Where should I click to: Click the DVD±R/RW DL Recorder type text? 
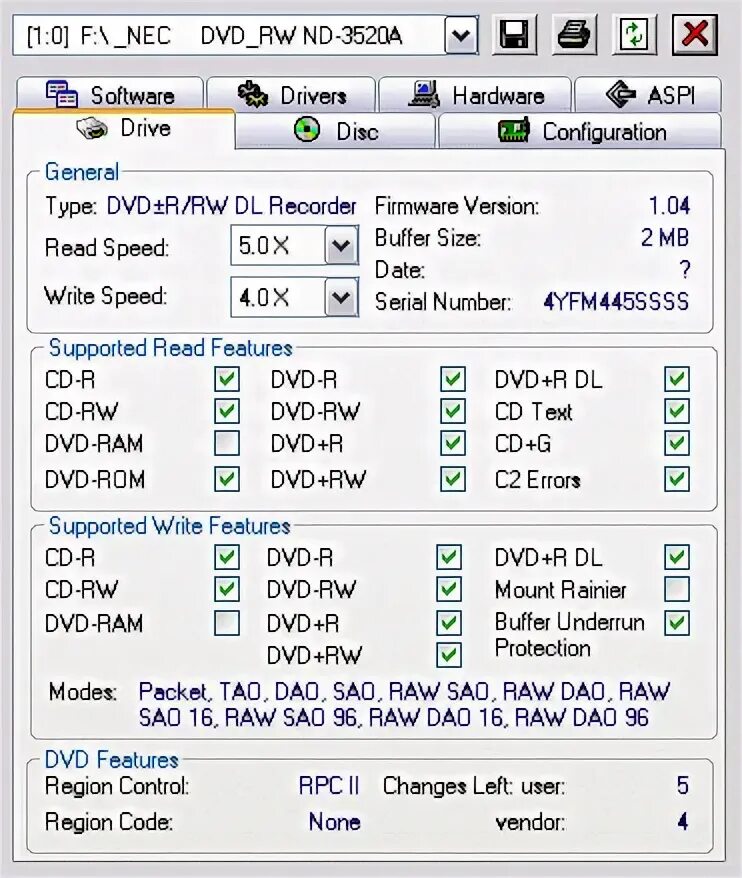[x=231, y=206]
